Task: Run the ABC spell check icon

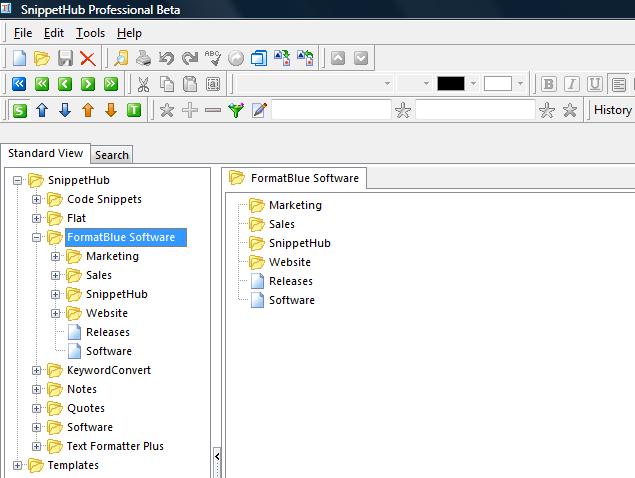Action: 213,58
